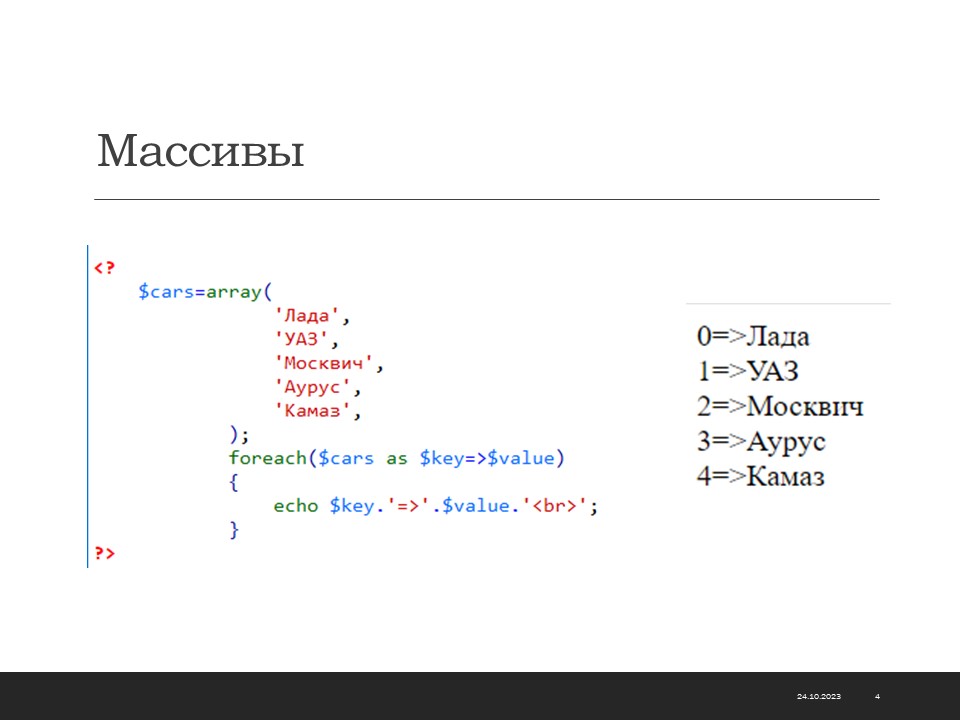960x720 pixels.
Task: Click the 'Лада' string in the code
Action: (x=311, y=317)
